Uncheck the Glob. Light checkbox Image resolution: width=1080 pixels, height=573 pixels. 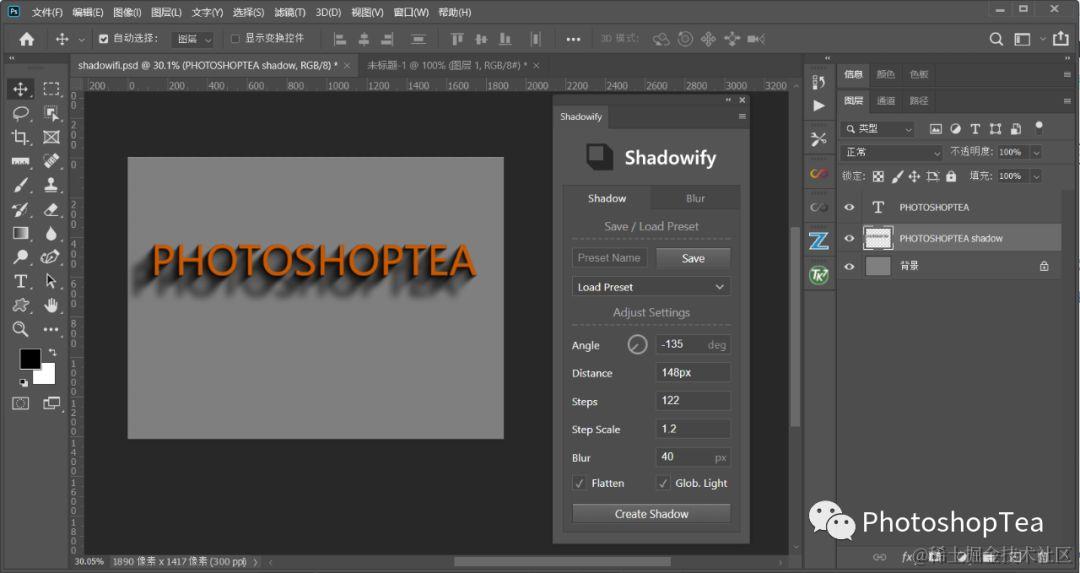663,483
